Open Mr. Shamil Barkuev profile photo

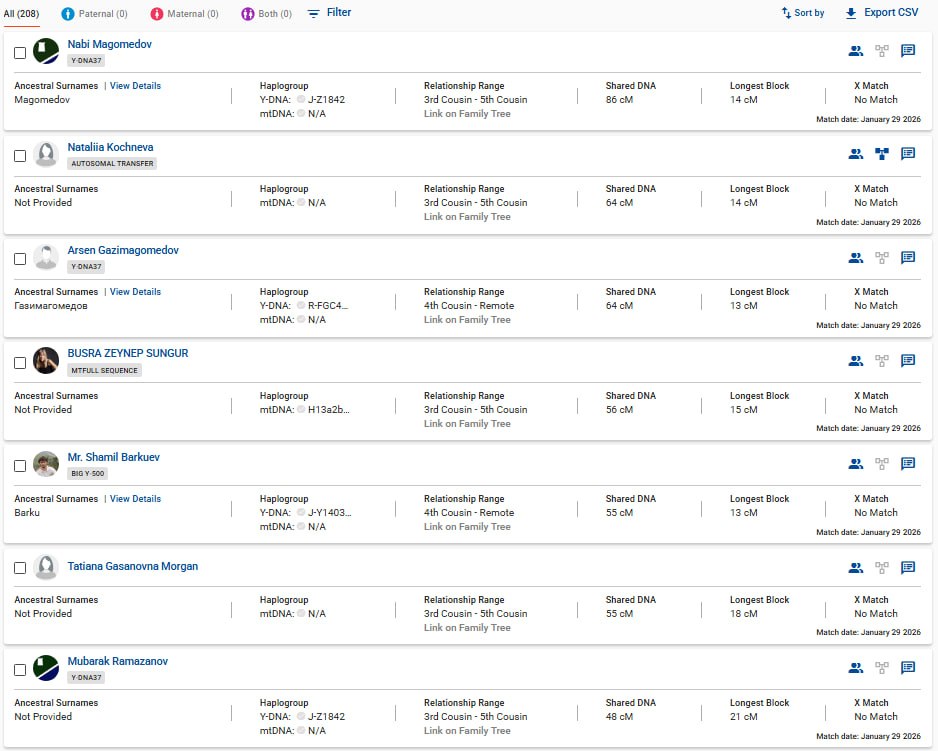tap(46, 464)
